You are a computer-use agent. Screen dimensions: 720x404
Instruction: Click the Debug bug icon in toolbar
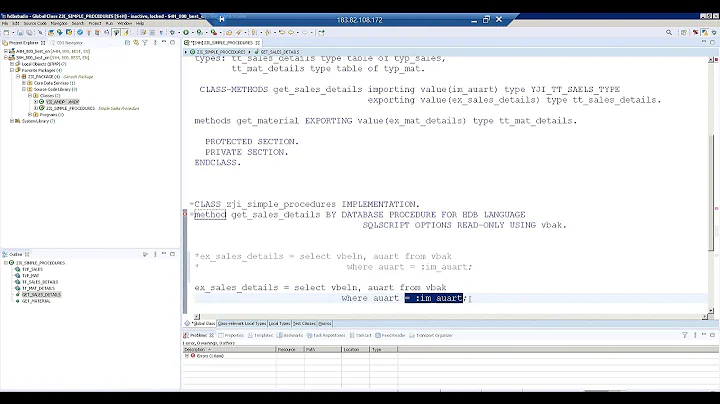172,33
